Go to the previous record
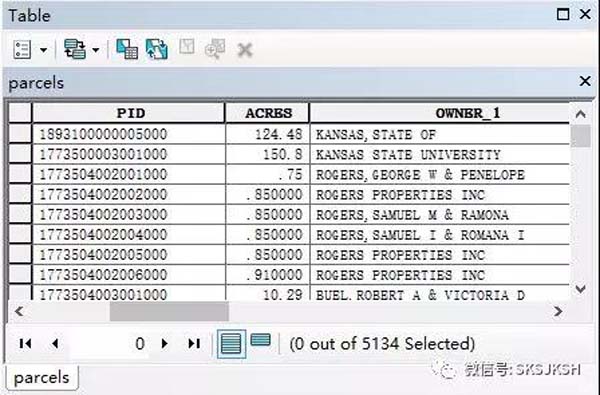 tap(55, 344)
